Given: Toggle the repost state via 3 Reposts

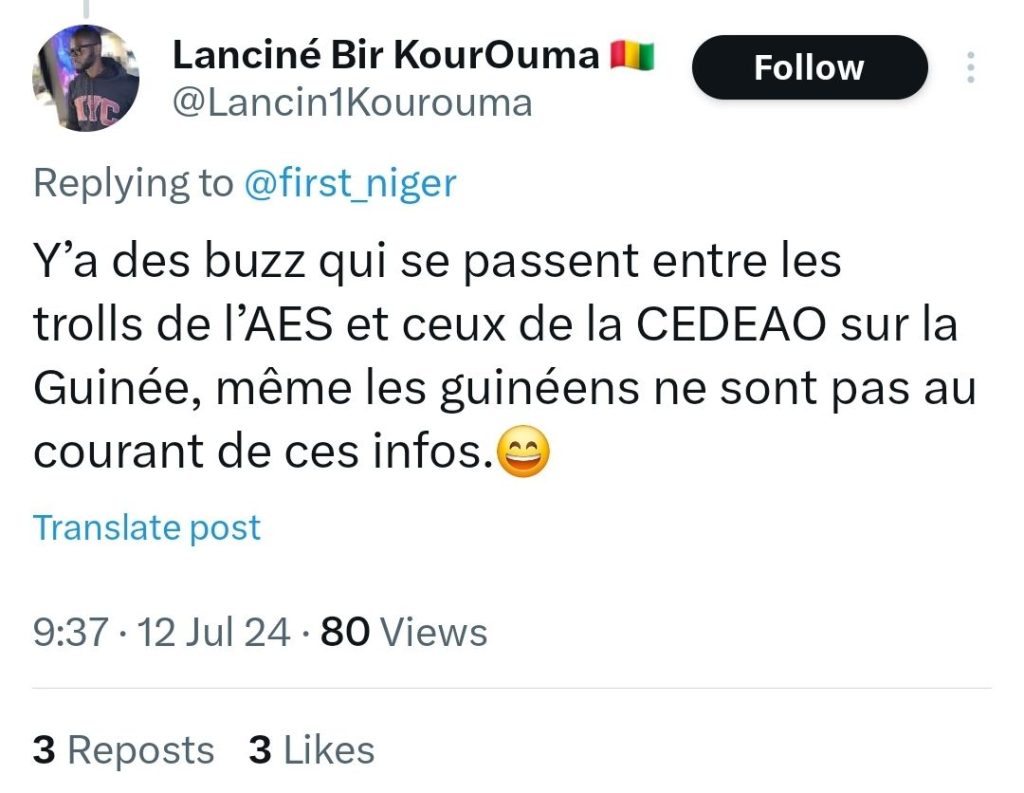Looking at the screenshot, I should click(122, 750).
